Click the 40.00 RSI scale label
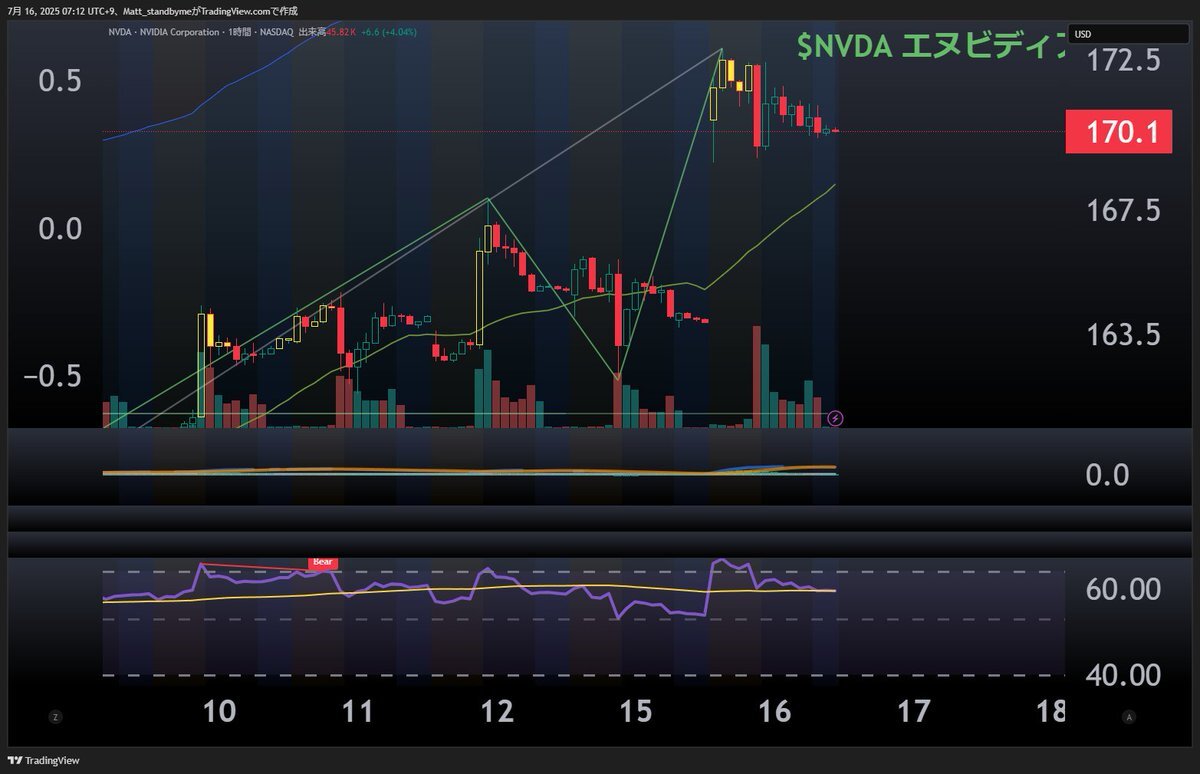Image resolution: width=1200 pixels, height=774 pixels. [1124, 675]
